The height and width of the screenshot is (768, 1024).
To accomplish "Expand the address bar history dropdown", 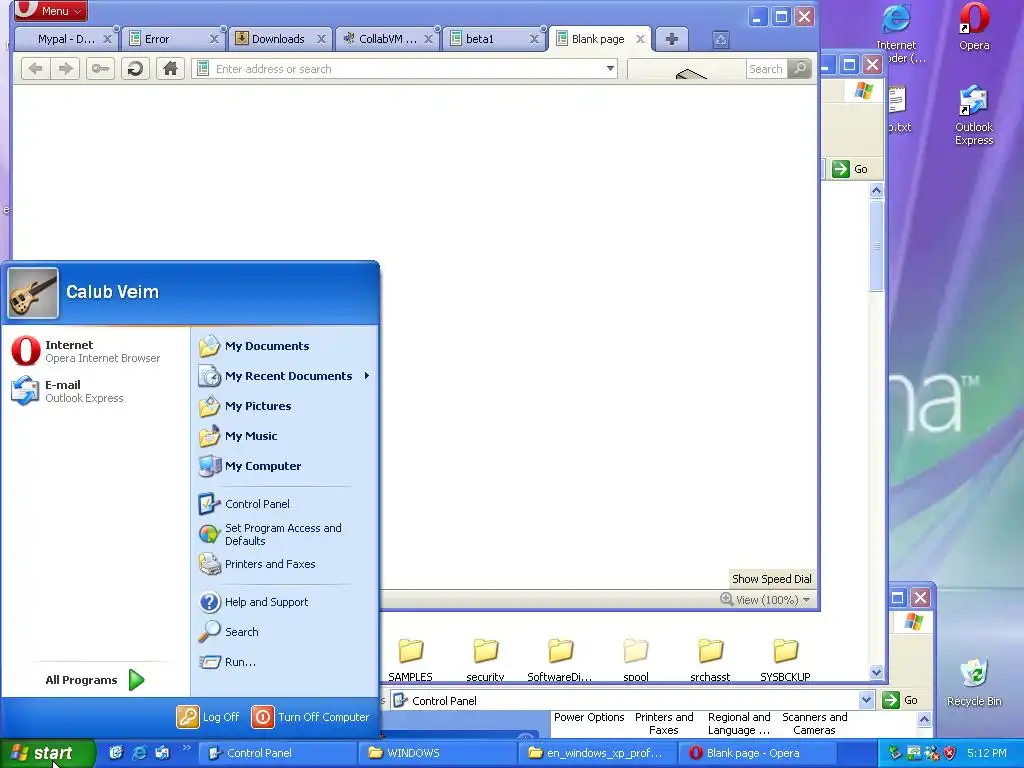I will click(x=610, y=69).
